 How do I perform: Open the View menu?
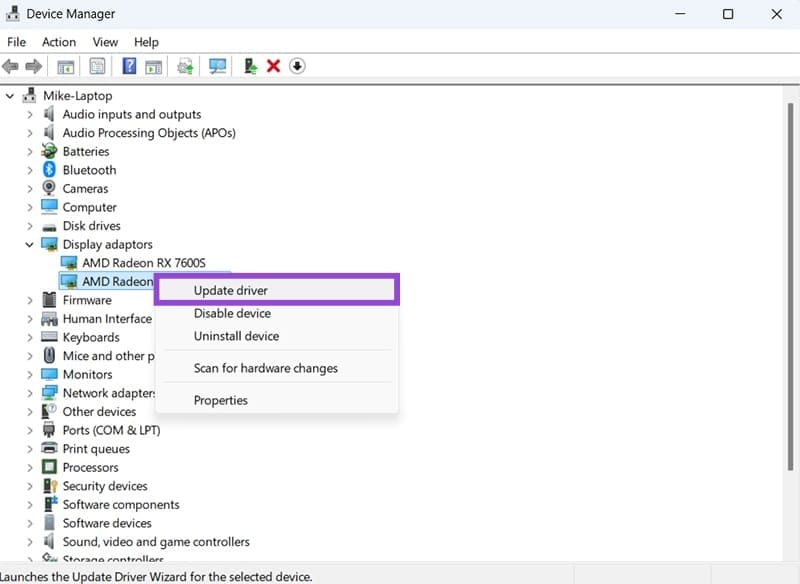[105, 42]
